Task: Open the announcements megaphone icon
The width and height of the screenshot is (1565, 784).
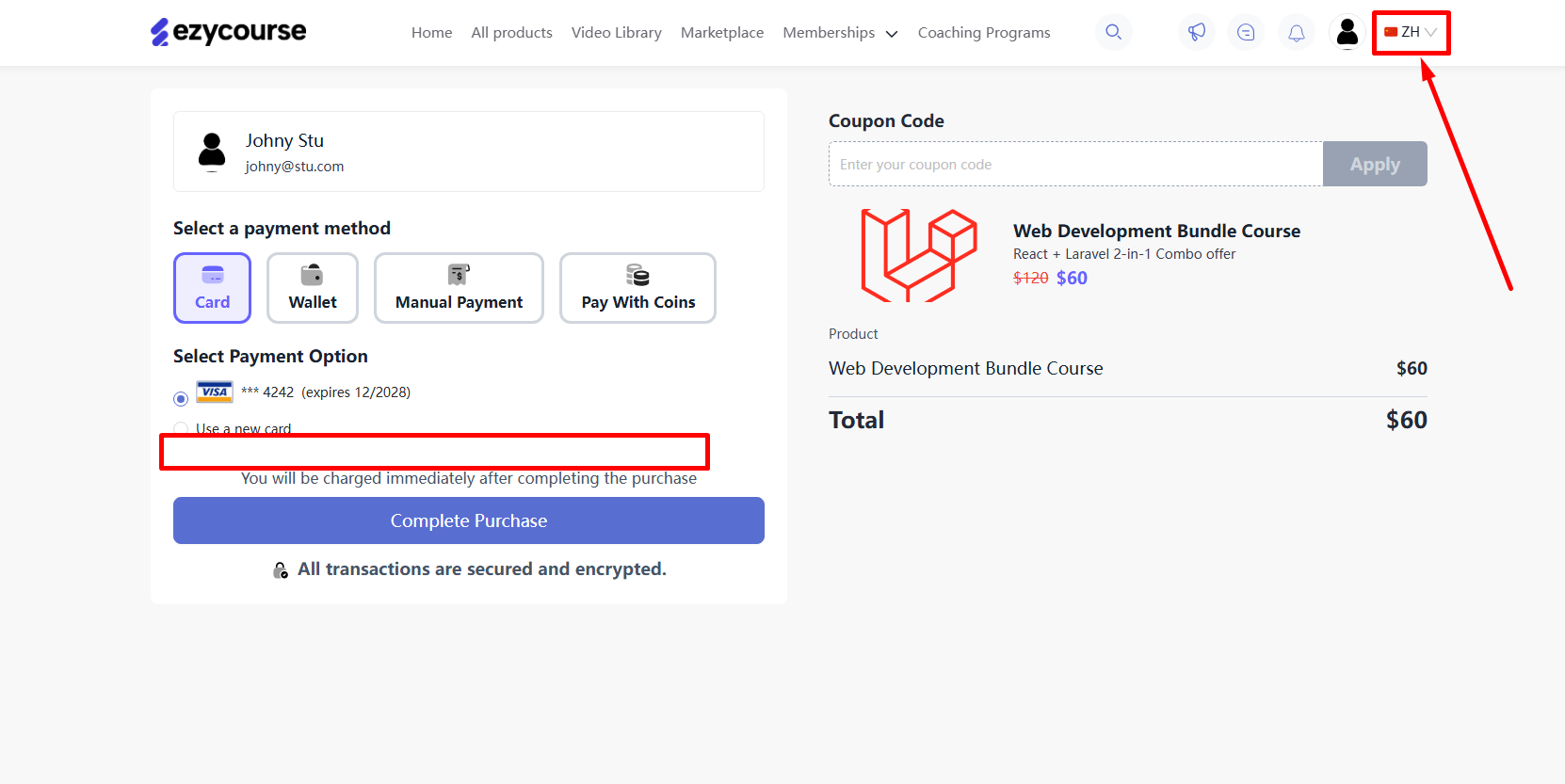Action: tap(1196, 33)
